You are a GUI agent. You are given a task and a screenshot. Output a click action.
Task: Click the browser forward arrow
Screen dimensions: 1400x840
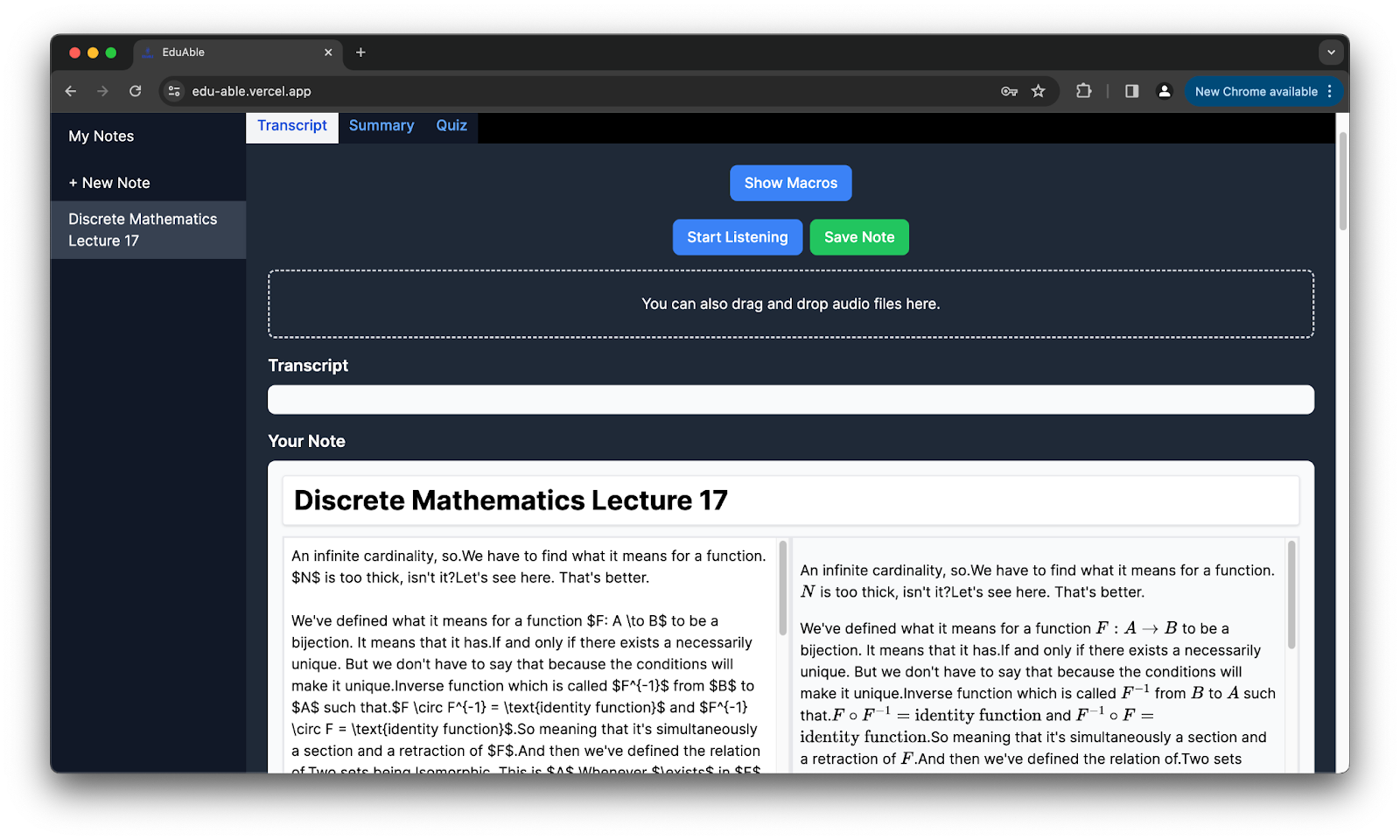[102, 91]
